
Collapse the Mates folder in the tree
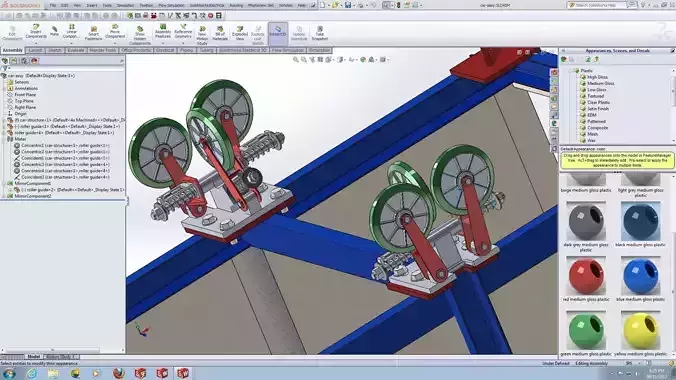click(x=4, y=139)
